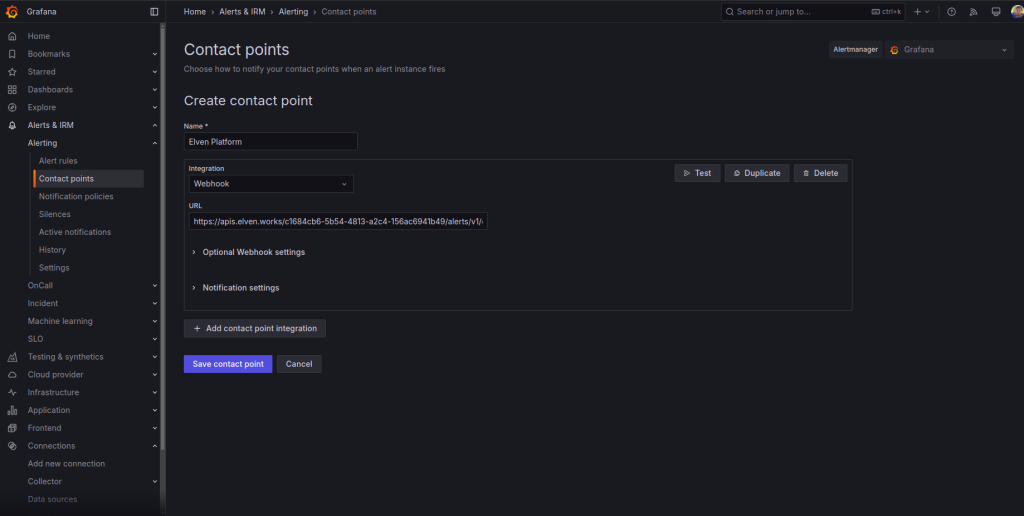Image resolution: width=1024 pixels, height=516 pixels.
Task: Collapse the Alerts & IRM menu
Action: pyautogui.click(x=154, y=125)
